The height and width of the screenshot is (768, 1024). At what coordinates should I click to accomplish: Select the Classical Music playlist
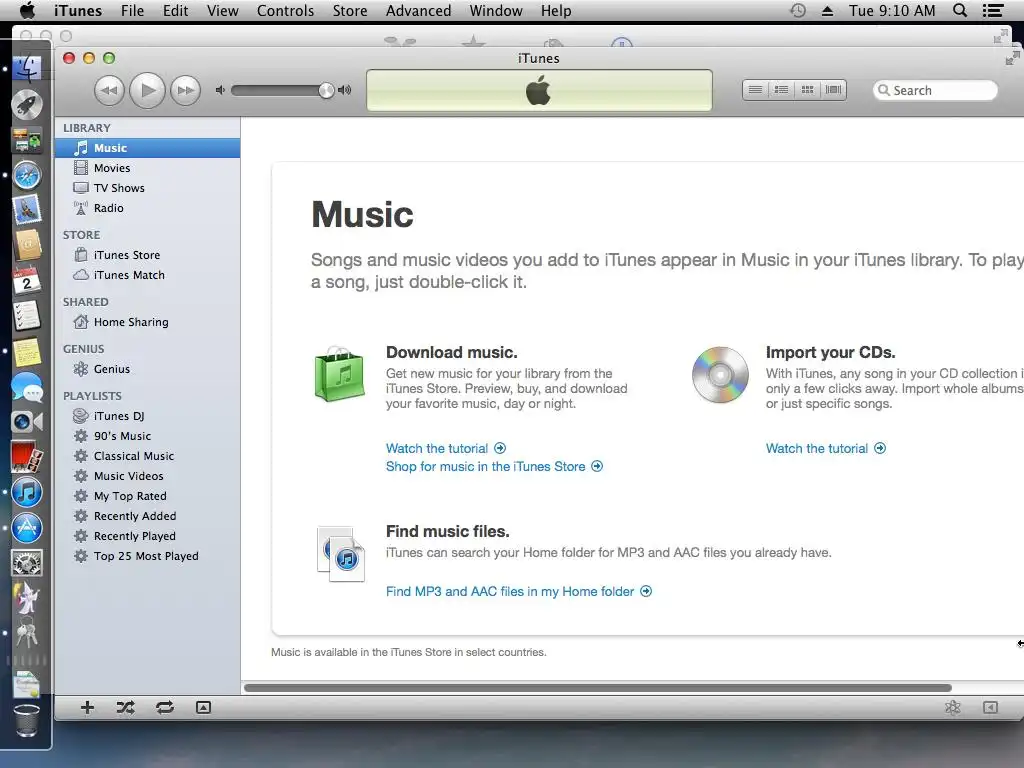[x=148, y=456]
